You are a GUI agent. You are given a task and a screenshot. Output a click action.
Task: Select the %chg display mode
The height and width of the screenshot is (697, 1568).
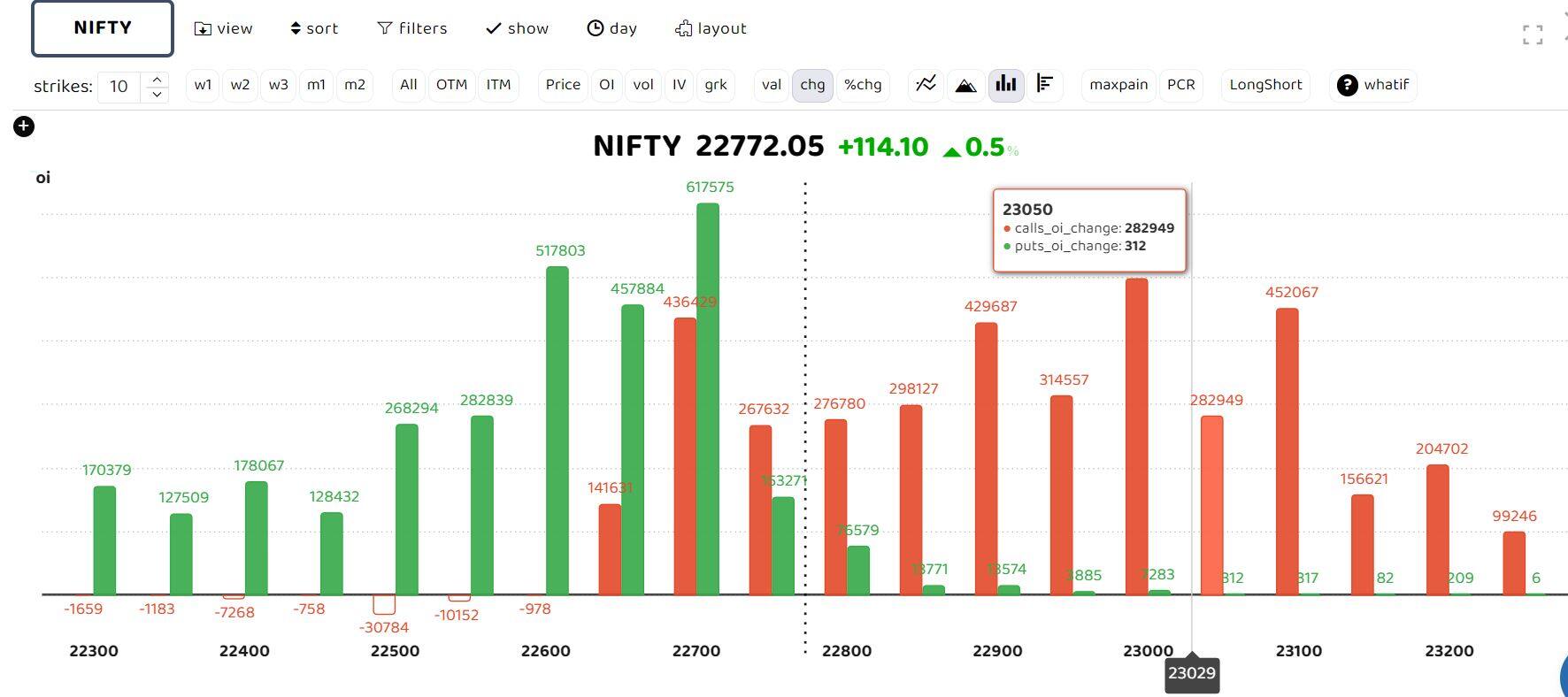tap(863, 85)
